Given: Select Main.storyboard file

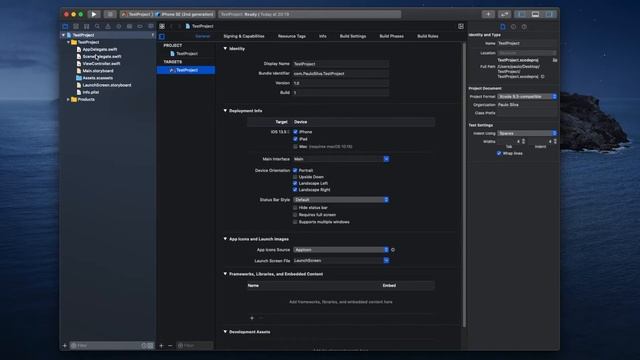Looking at the screenshot, I should coord(98,71).
